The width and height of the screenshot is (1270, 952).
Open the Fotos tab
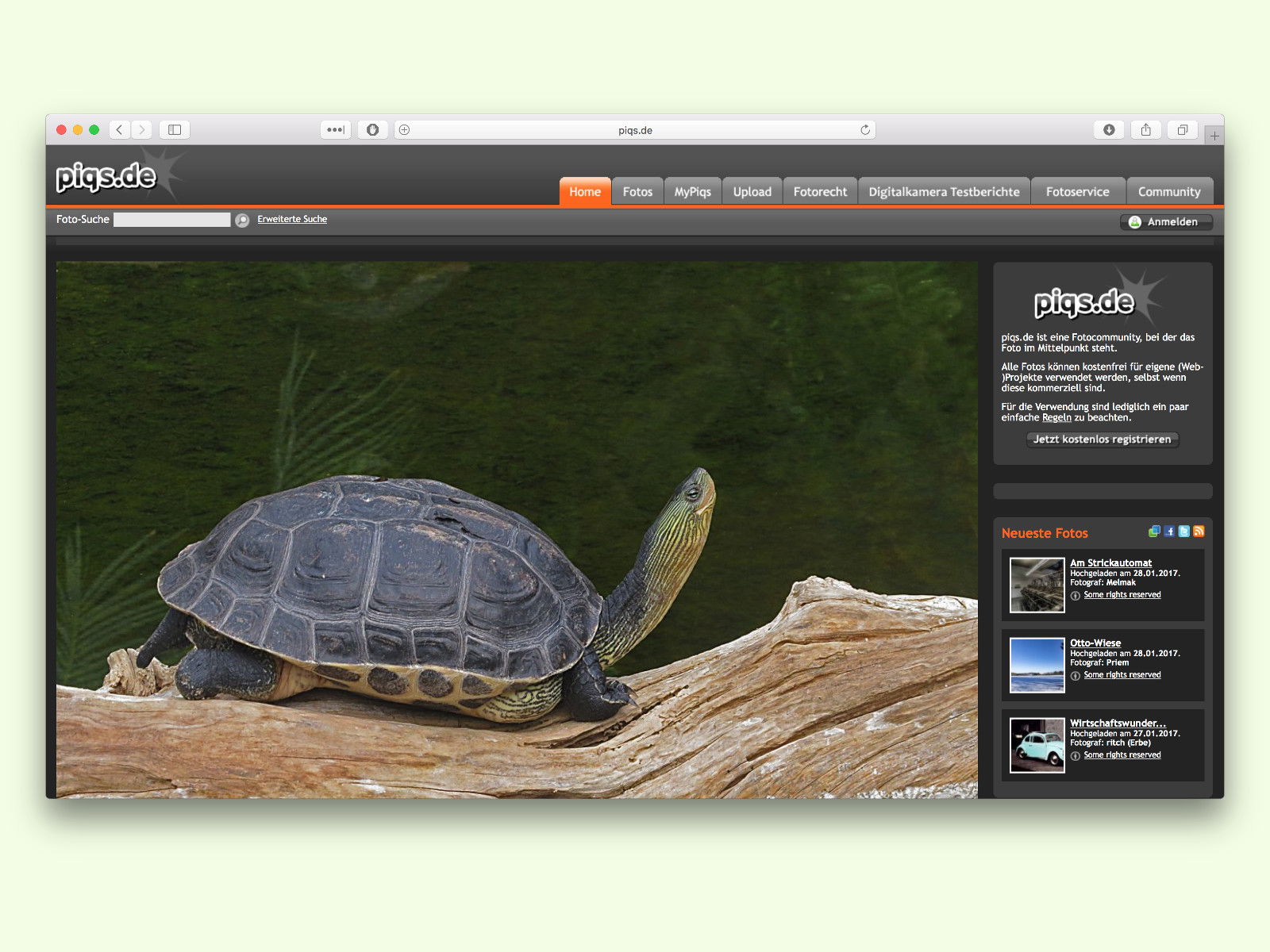pos(637,191)
